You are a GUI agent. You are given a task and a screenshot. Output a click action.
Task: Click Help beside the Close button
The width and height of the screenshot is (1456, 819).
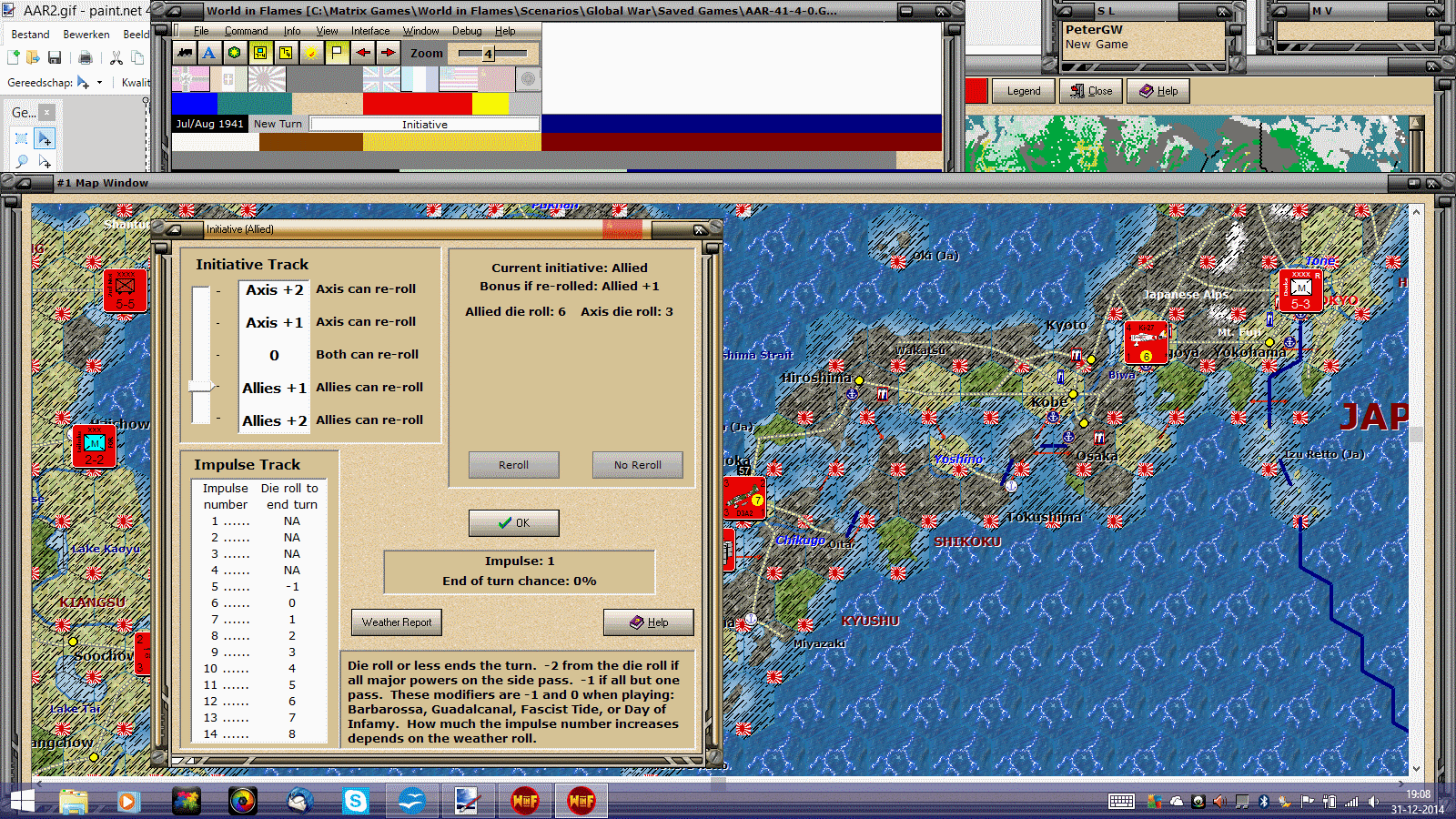pyautogui.click(x=1158, y=91)
